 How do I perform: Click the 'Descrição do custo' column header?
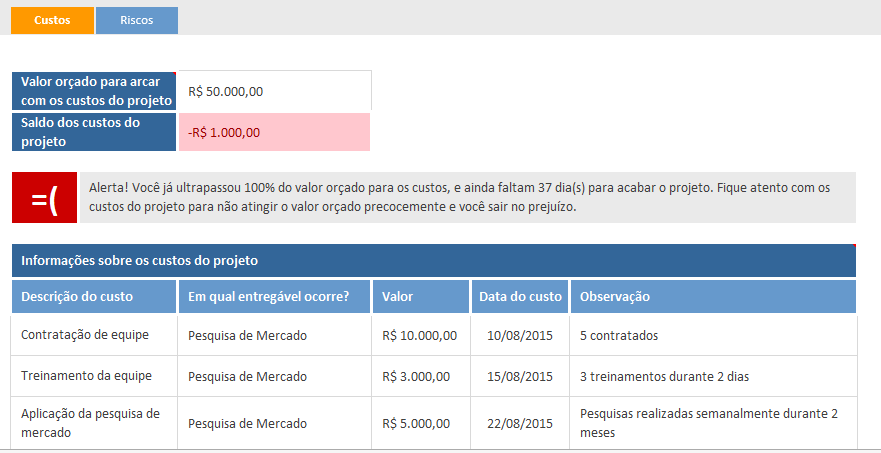click(x=94, y=297)
